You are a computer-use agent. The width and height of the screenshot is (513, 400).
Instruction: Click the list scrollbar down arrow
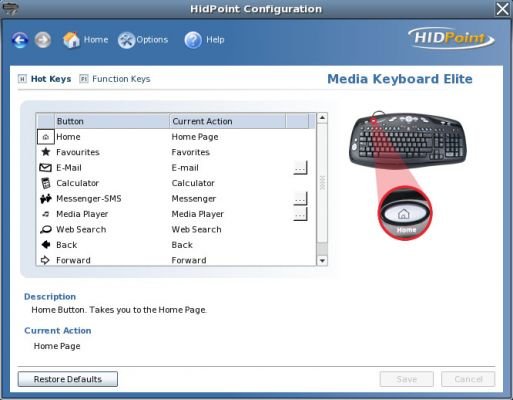(x=322, y=260)
